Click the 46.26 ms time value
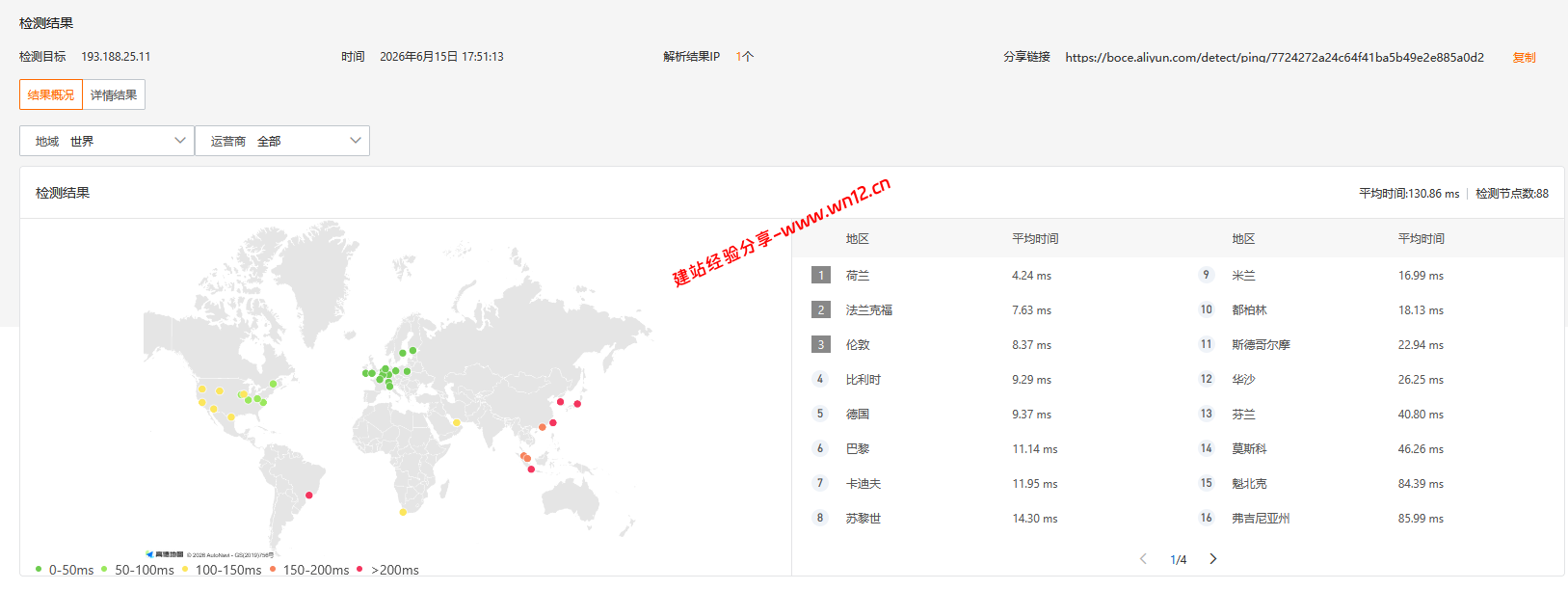The width and height of the screenshot is (1568, 590). (x=1421, y=449)
